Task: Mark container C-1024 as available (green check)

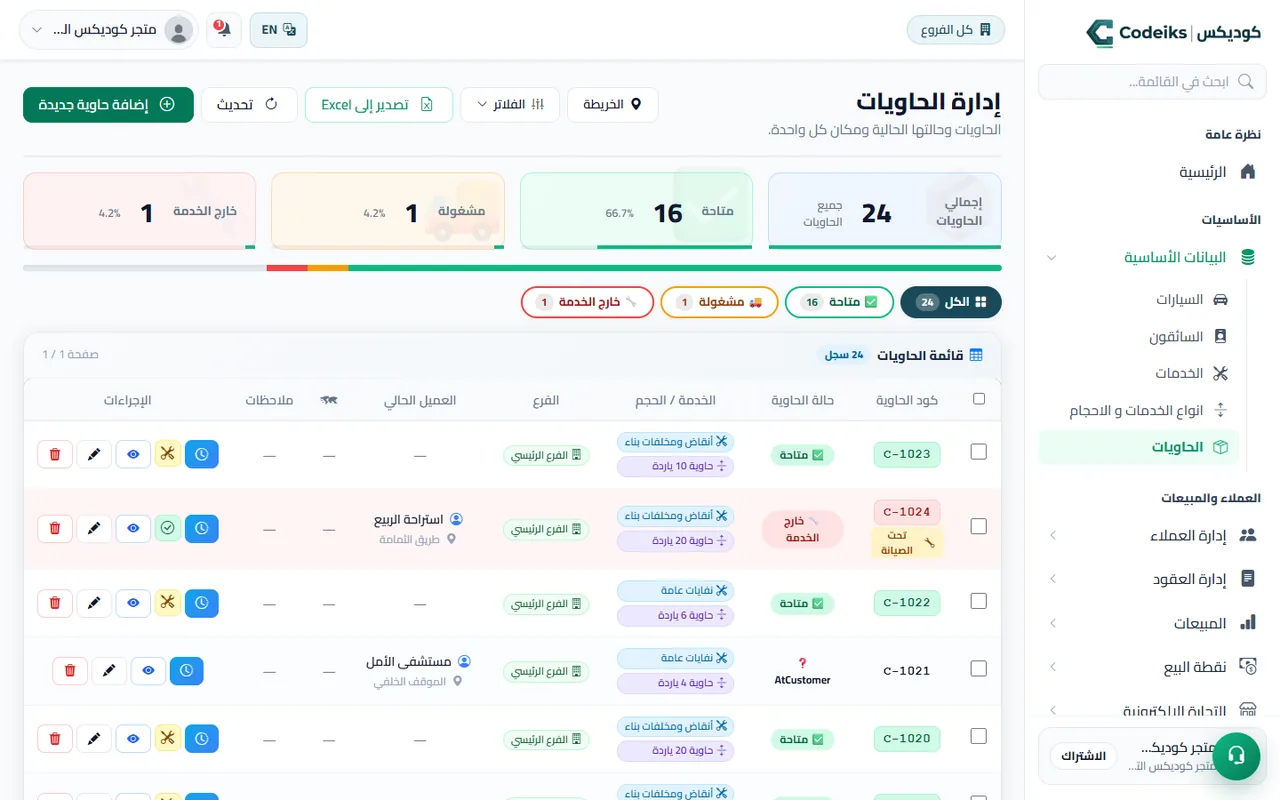Action: click(x=167, y=528)
